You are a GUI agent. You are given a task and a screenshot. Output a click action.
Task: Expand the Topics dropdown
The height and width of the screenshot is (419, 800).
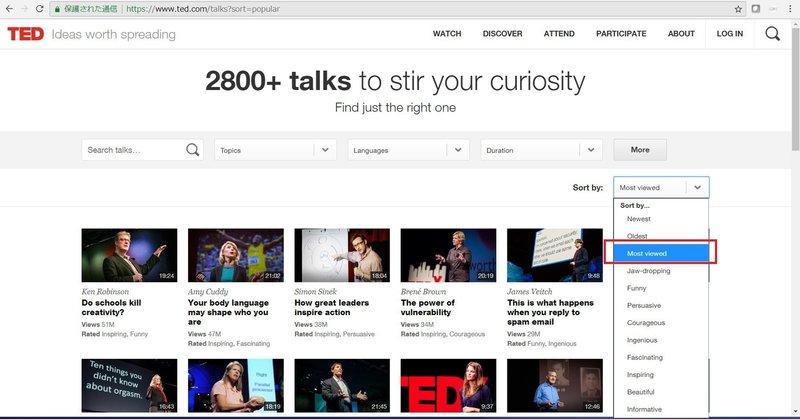(x=276, y=150)
